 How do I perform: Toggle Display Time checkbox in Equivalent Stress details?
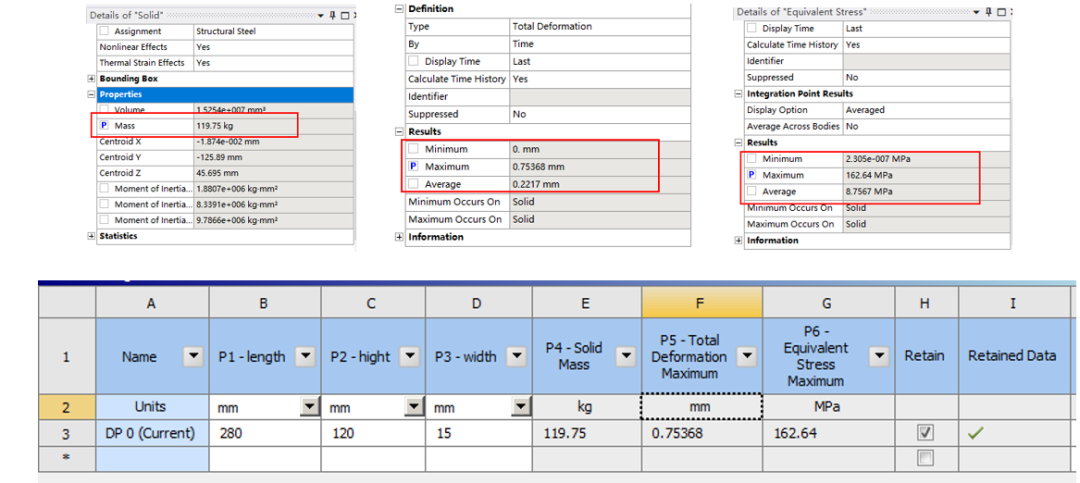(x=751, y=28)
